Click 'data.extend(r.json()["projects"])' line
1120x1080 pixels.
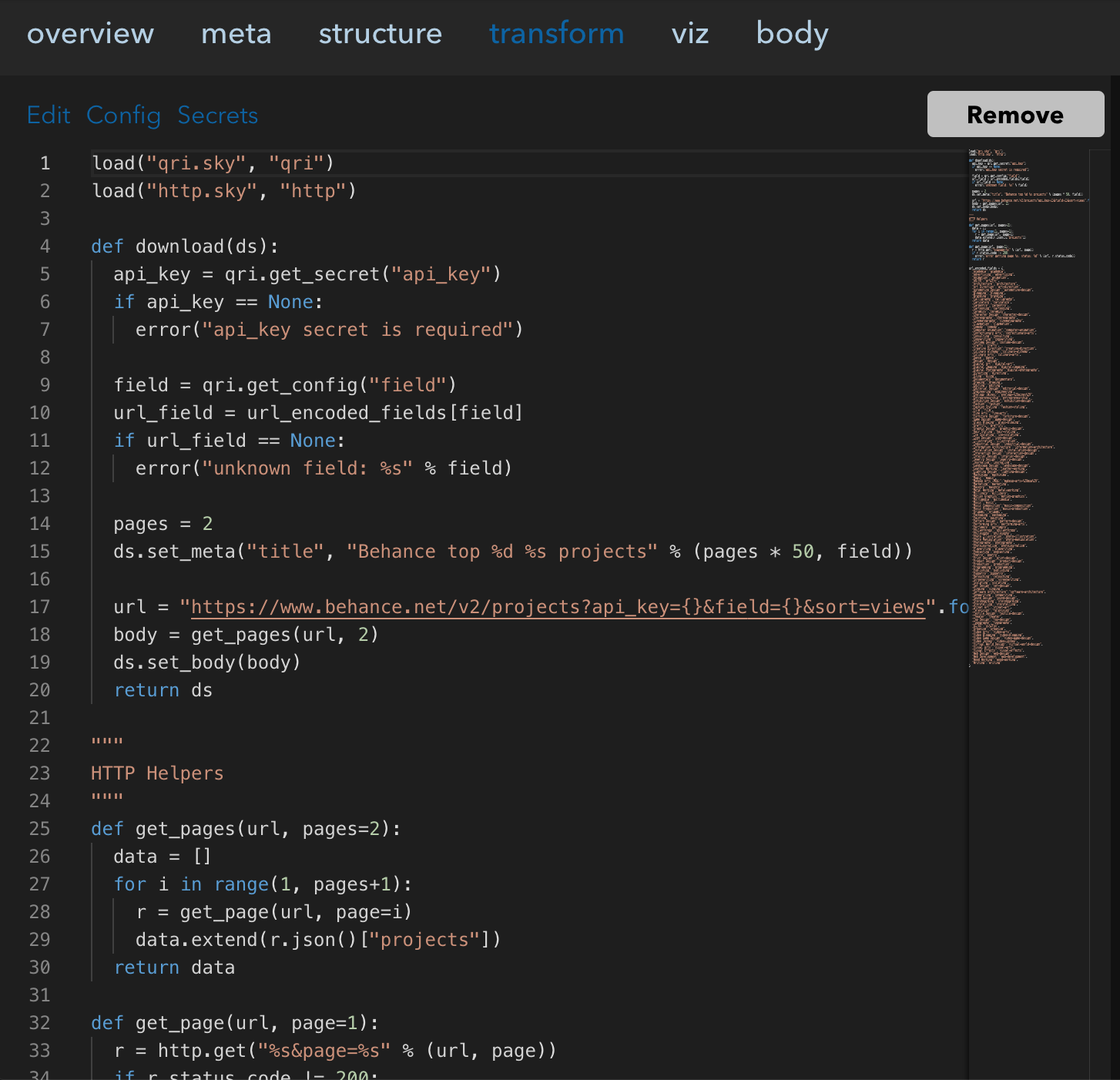pyautogui.click(x=318, y=940)
